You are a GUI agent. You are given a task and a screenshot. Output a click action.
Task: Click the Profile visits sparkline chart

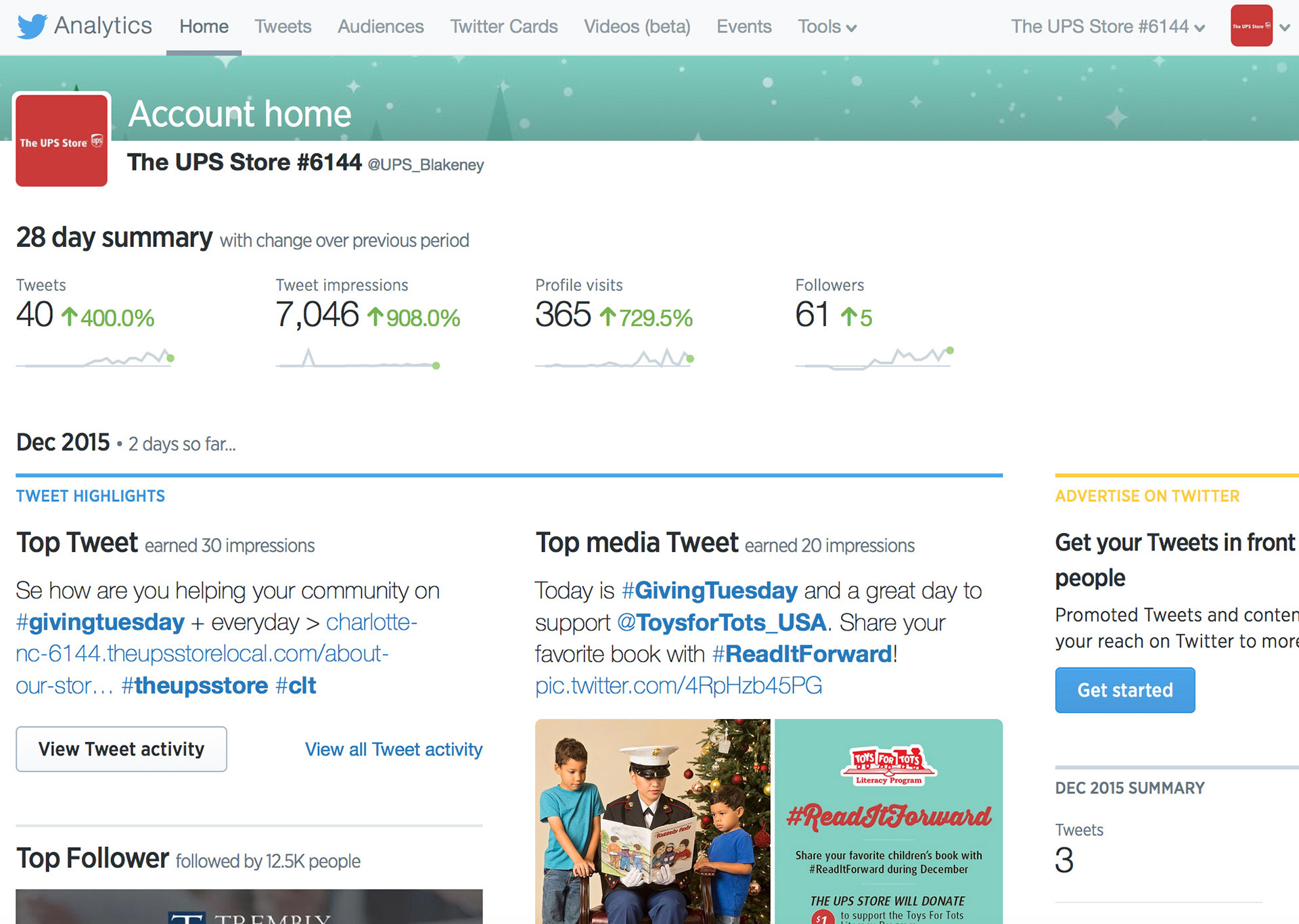[x=615, y=357]
